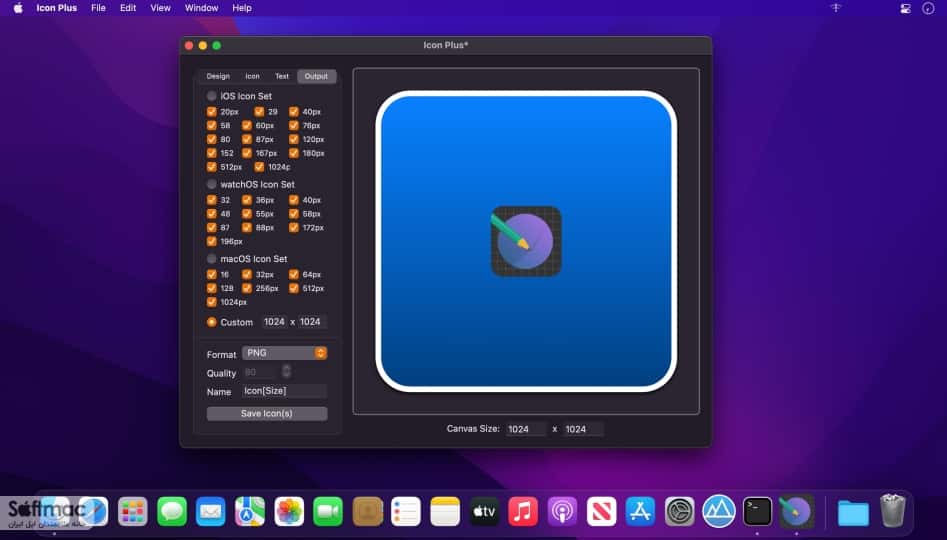Open the Window menu
Viewport: 947px width, 540px height.
201,8
